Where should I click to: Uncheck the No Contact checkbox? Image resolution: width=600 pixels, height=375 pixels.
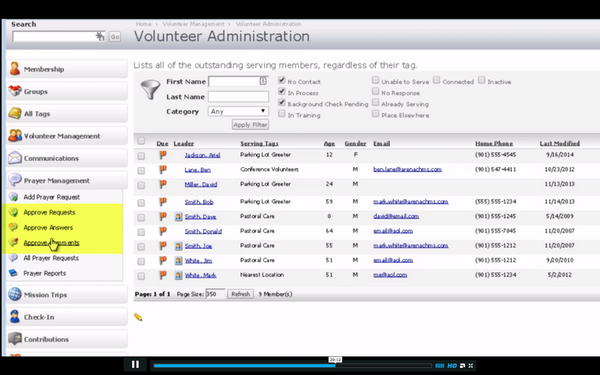coord(282,80)
